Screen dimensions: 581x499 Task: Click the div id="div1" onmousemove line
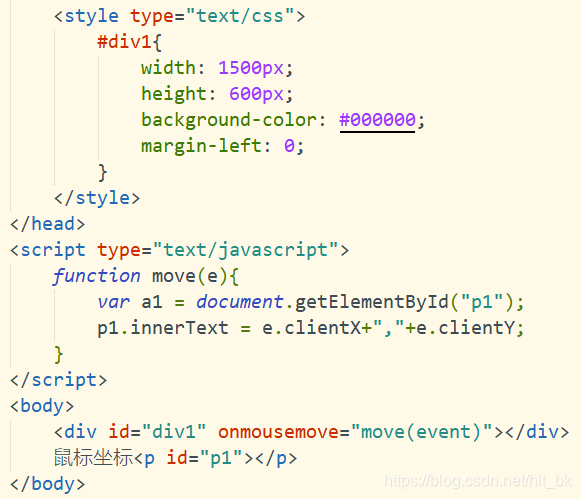[x=312, y=432]
